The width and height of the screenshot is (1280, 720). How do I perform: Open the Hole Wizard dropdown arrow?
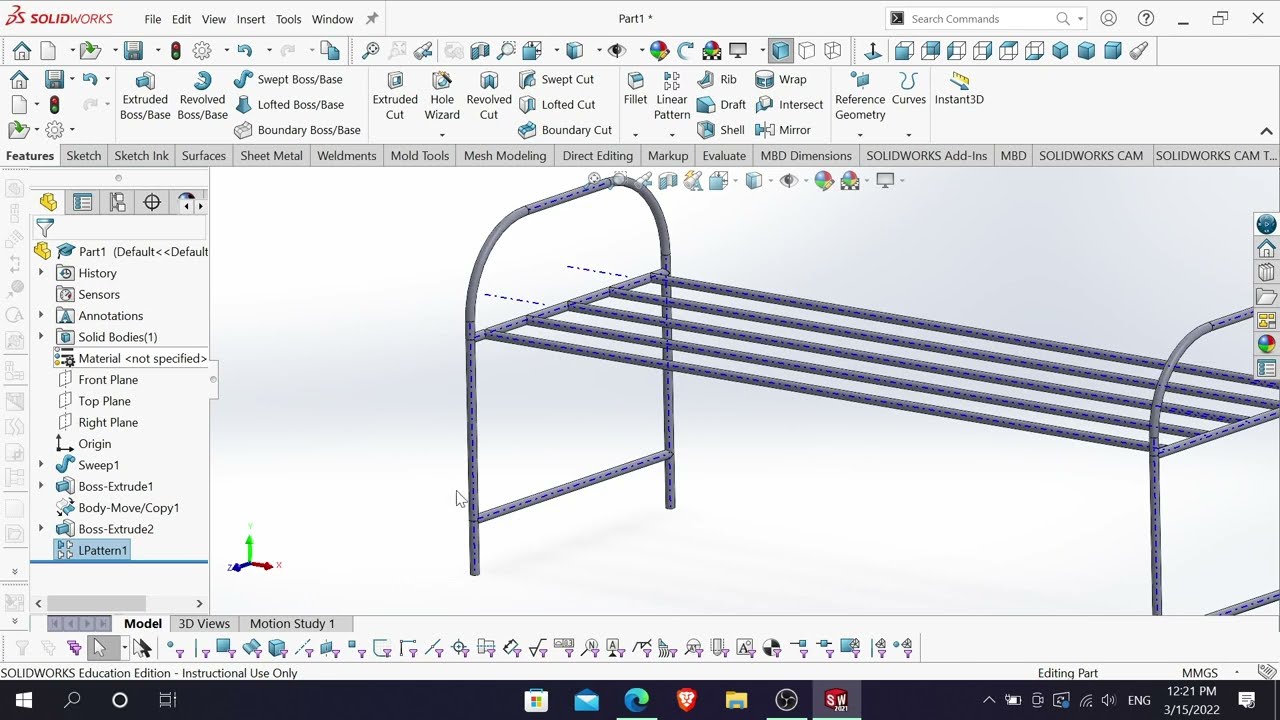coord(442,134)
